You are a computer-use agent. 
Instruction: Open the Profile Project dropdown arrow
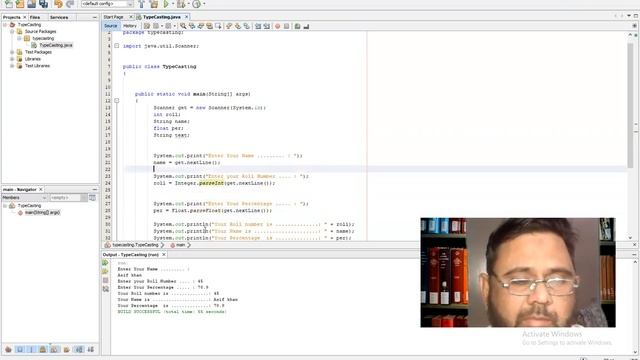coord(204,4)
